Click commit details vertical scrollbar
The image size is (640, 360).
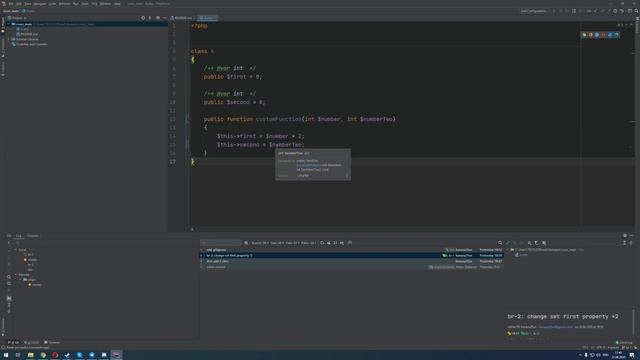633,322
